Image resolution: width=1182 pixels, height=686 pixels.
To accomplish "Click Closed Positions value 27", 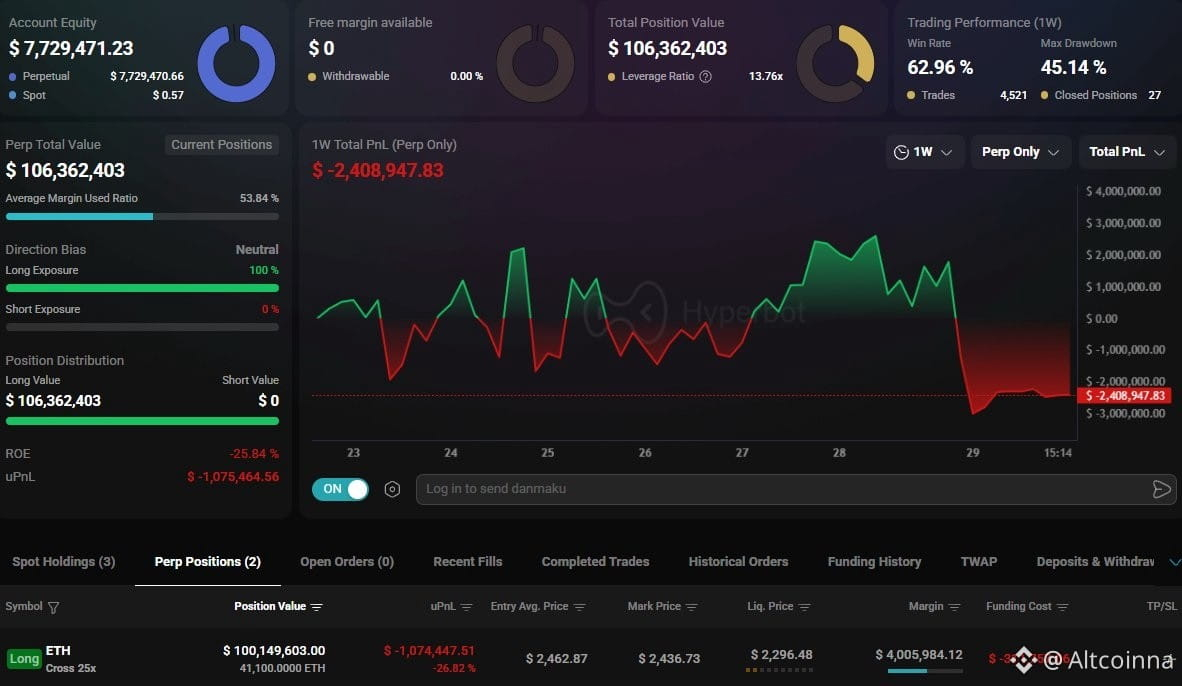I will coord(1154,95).
